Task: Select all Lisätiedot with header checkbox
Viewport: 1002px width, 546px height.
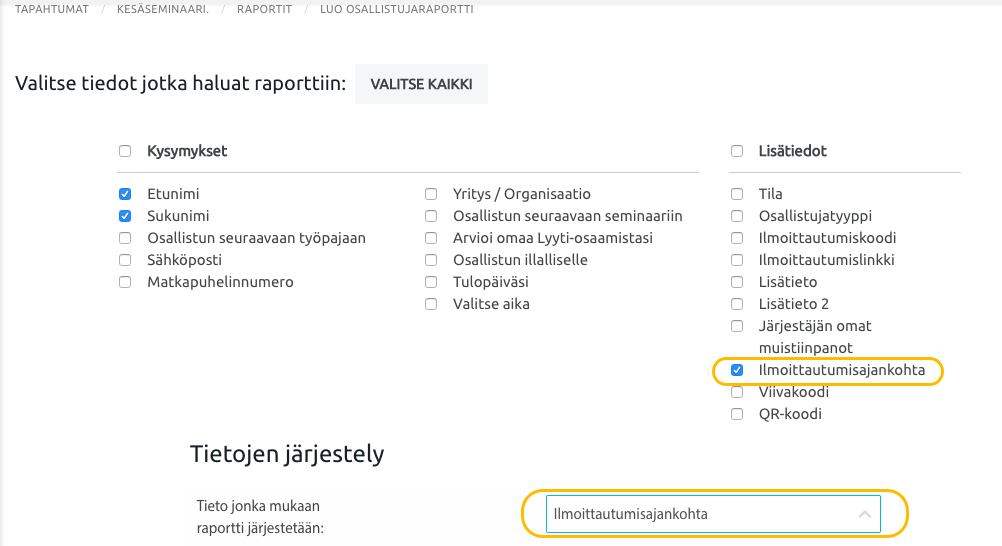Action: pyautogui.click(x=737, y=152)
